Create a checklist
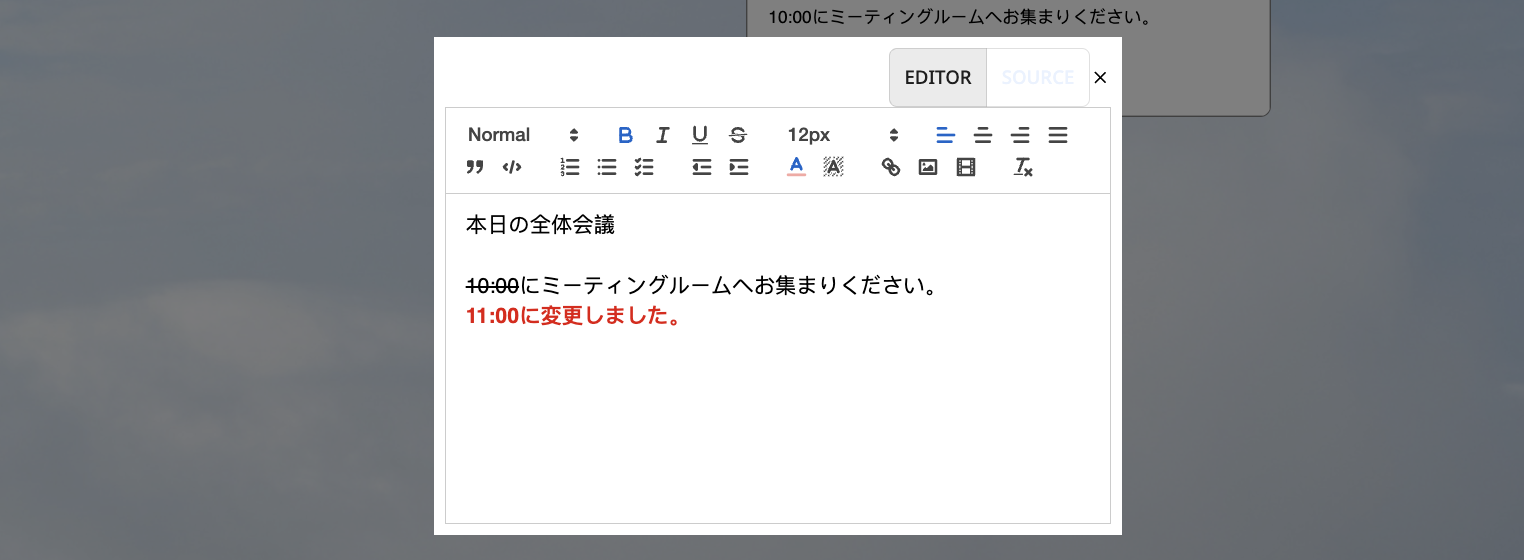 (x=644, y=167)
